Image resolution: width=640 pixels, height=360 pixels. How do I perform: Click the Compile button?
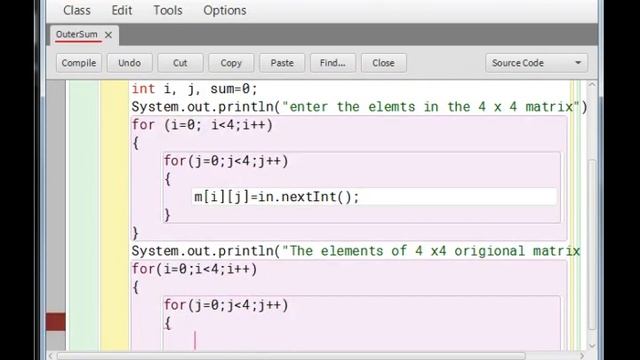point(79,63)
